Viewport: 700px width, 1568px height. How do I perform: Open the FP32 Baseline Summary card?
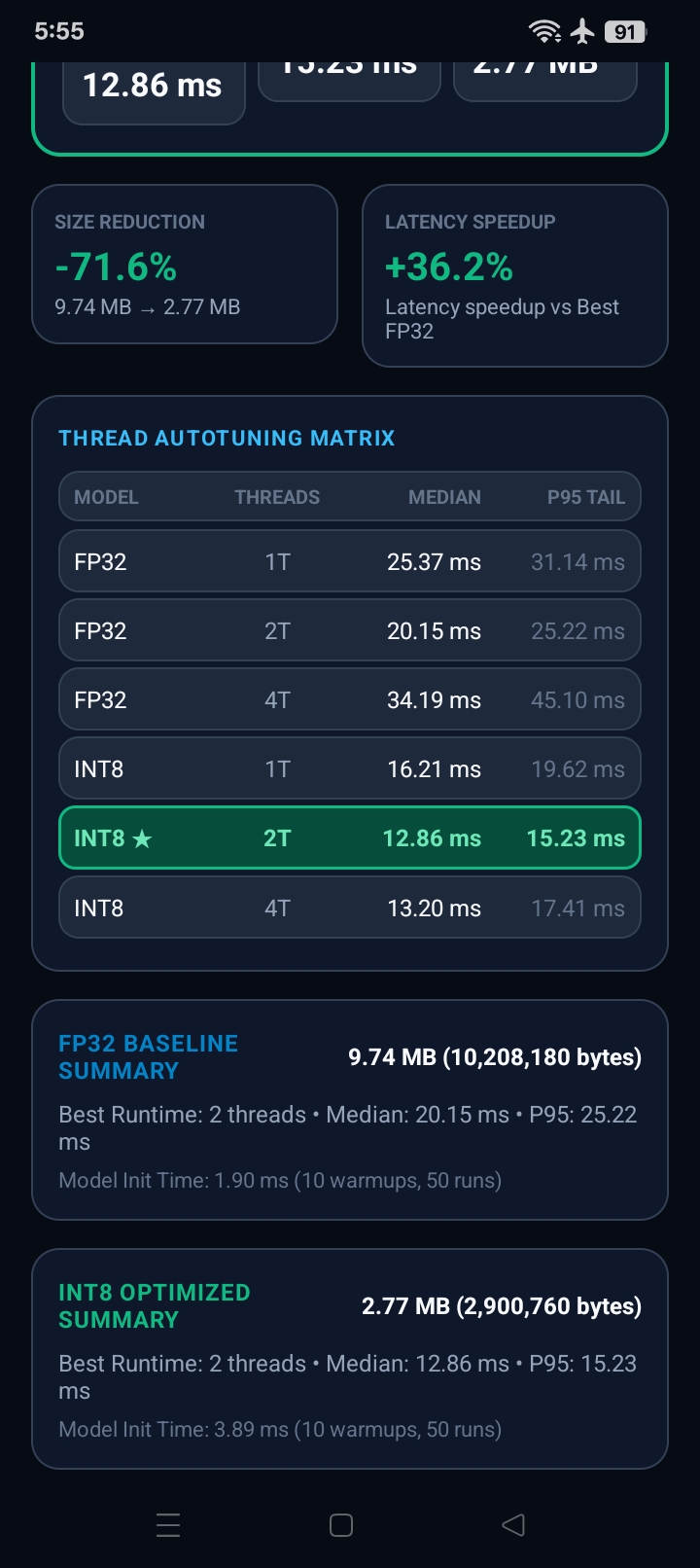[350, 1110]
